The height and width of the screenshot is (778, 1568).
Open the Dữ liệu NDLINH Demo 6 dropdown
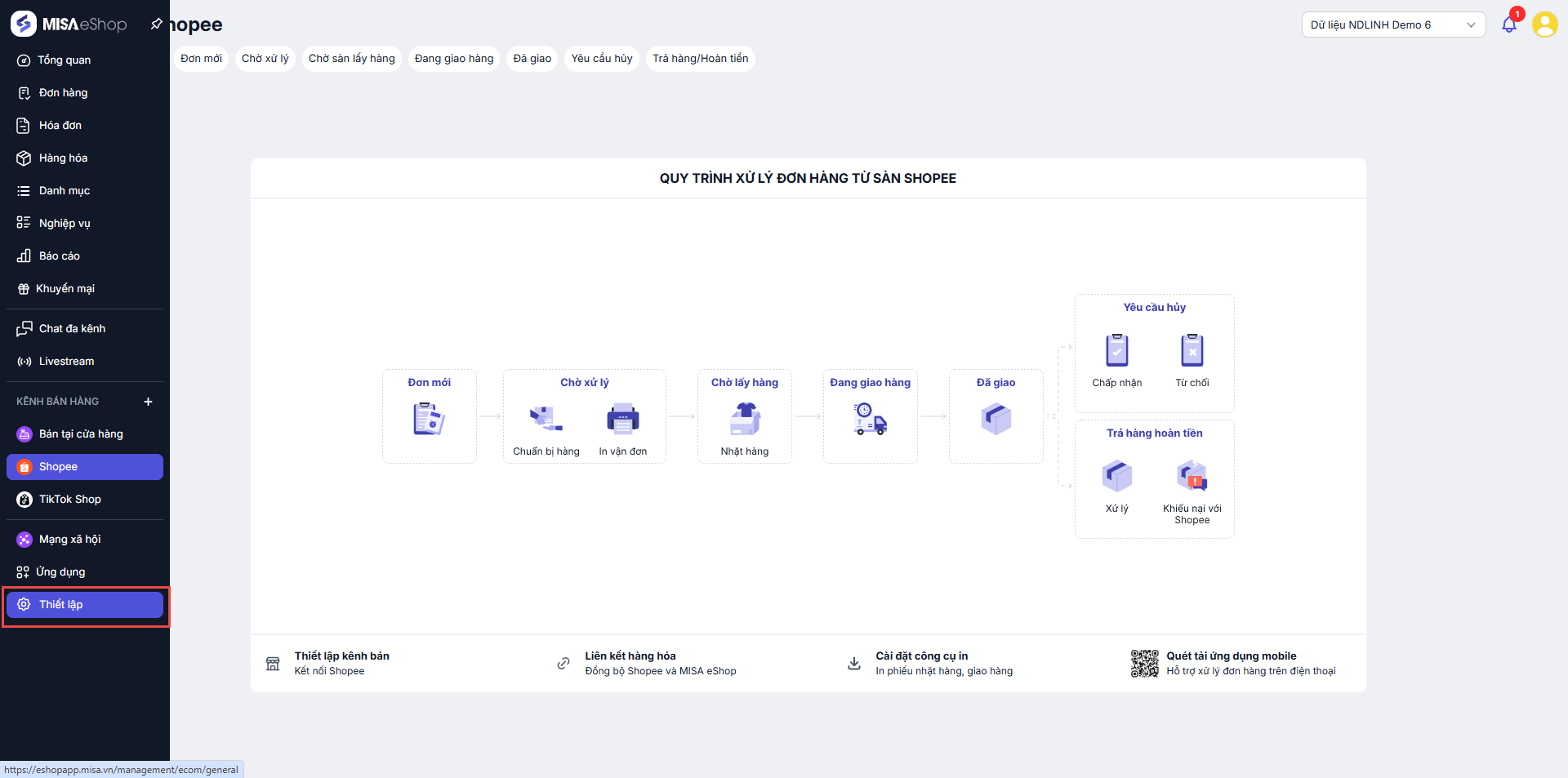click(1392, 24)
